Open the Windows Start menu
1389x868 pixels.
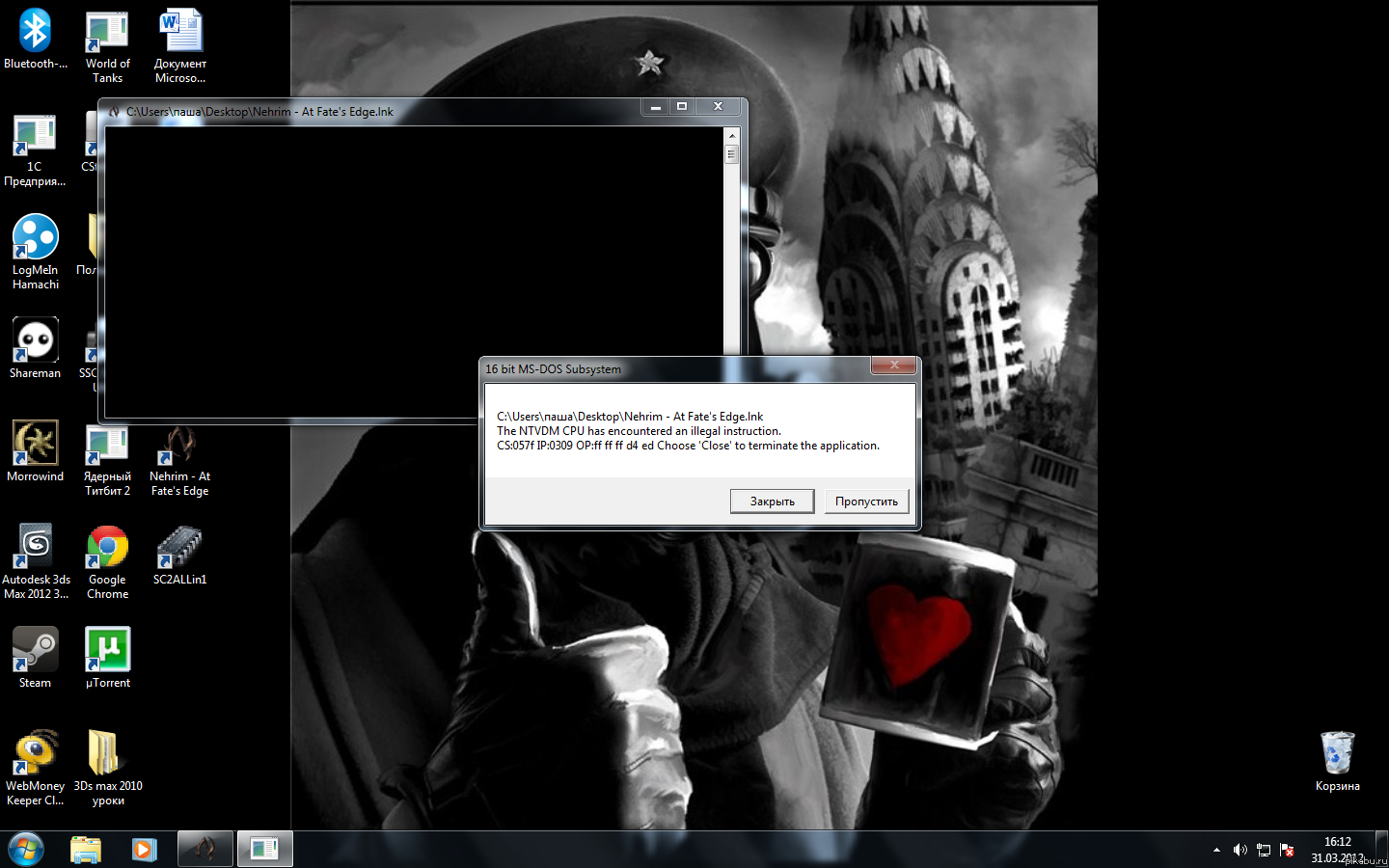(26, 850)
